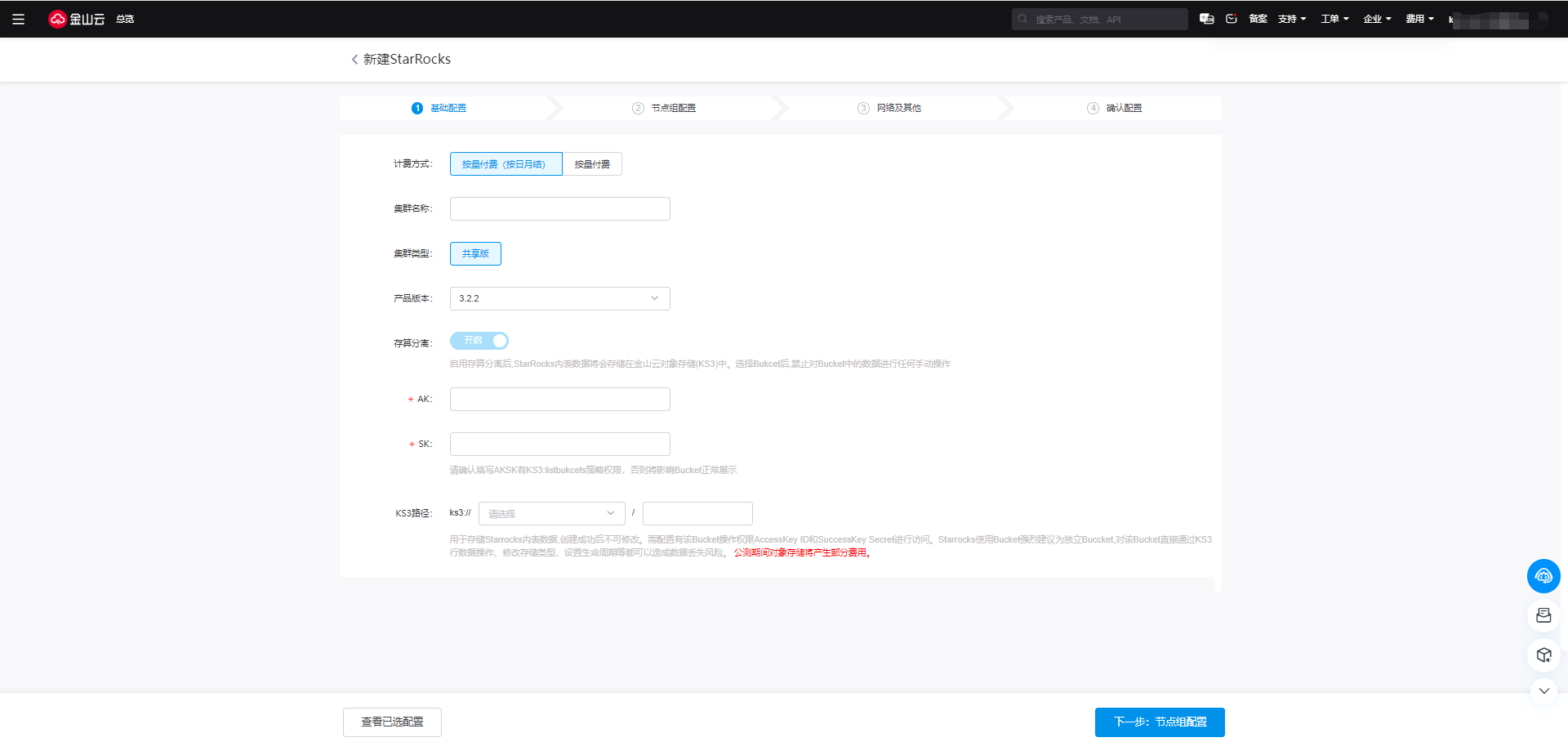Go back using the arrow beside 新建StarRocks

[x=354, y=60]
